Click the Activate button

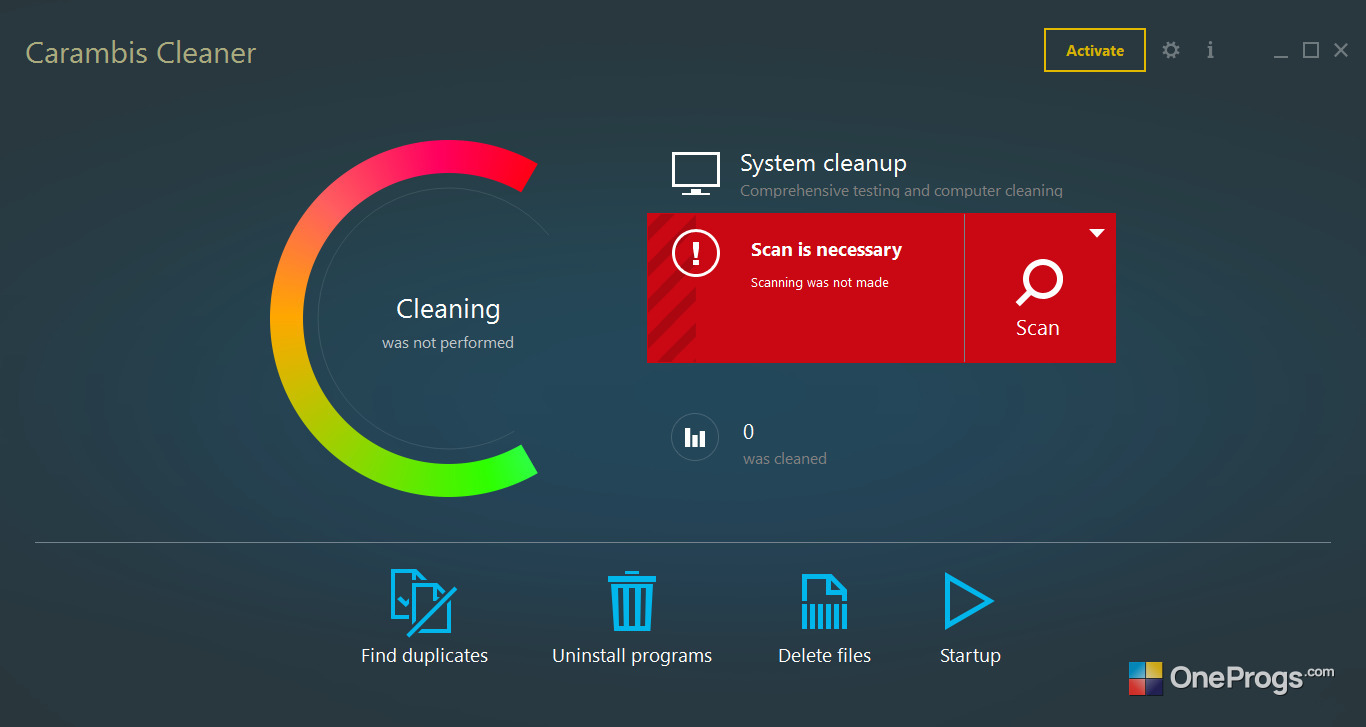(x=1095, y=50)
